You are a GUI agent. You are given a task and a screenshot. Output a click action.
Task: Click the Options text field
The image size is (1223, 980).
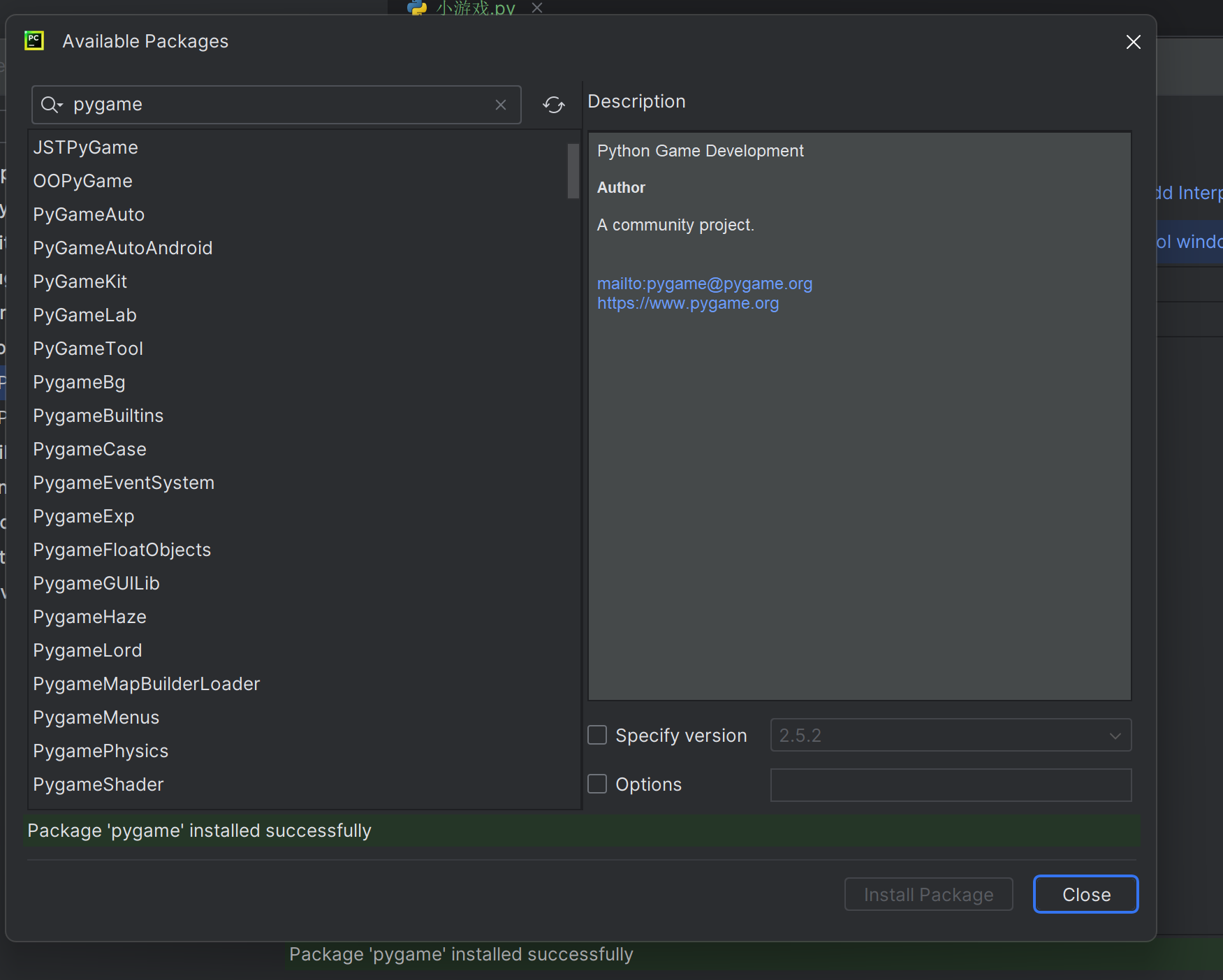click(x=951, y=784)
